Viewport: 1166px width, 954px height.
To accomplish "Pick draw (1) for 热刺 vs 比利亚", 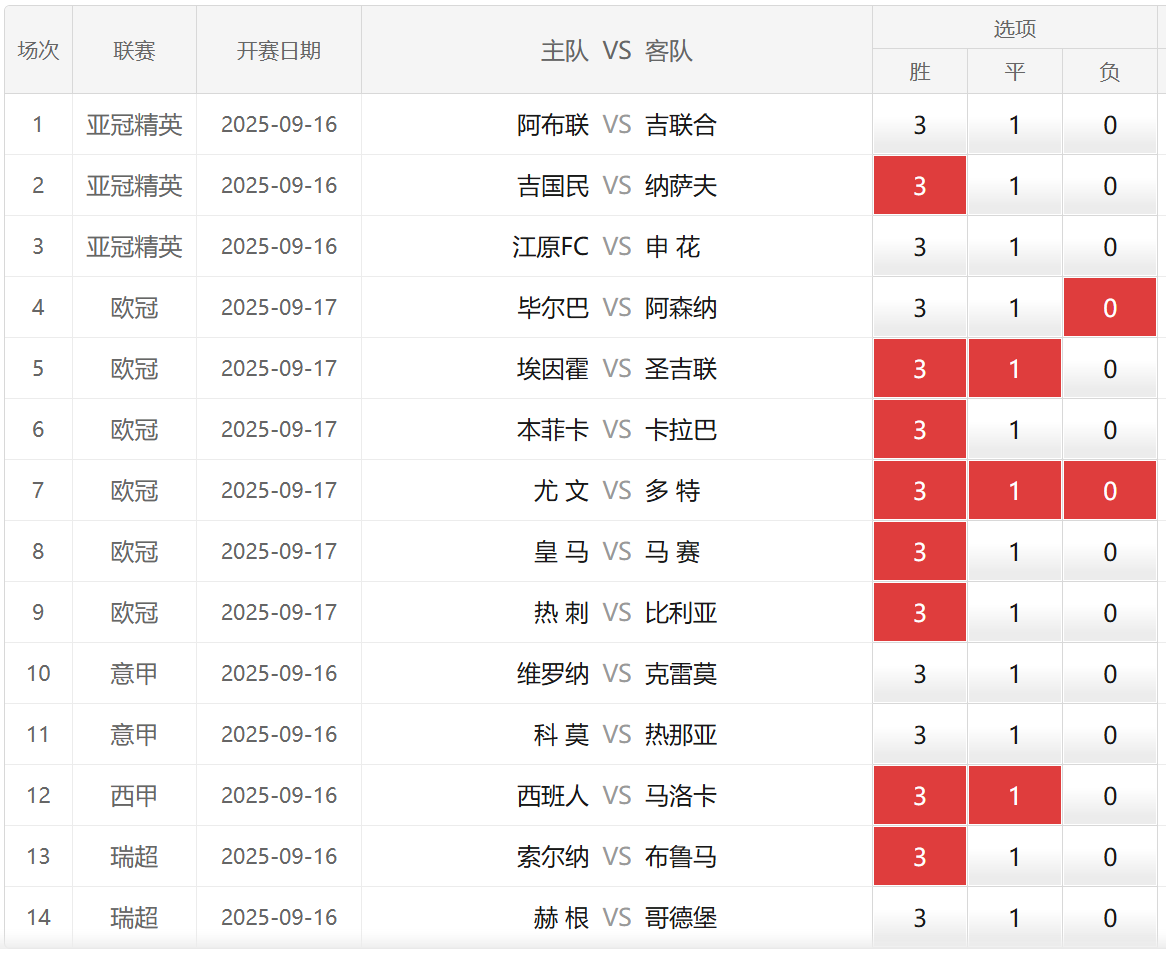I will coord(1015,613).
